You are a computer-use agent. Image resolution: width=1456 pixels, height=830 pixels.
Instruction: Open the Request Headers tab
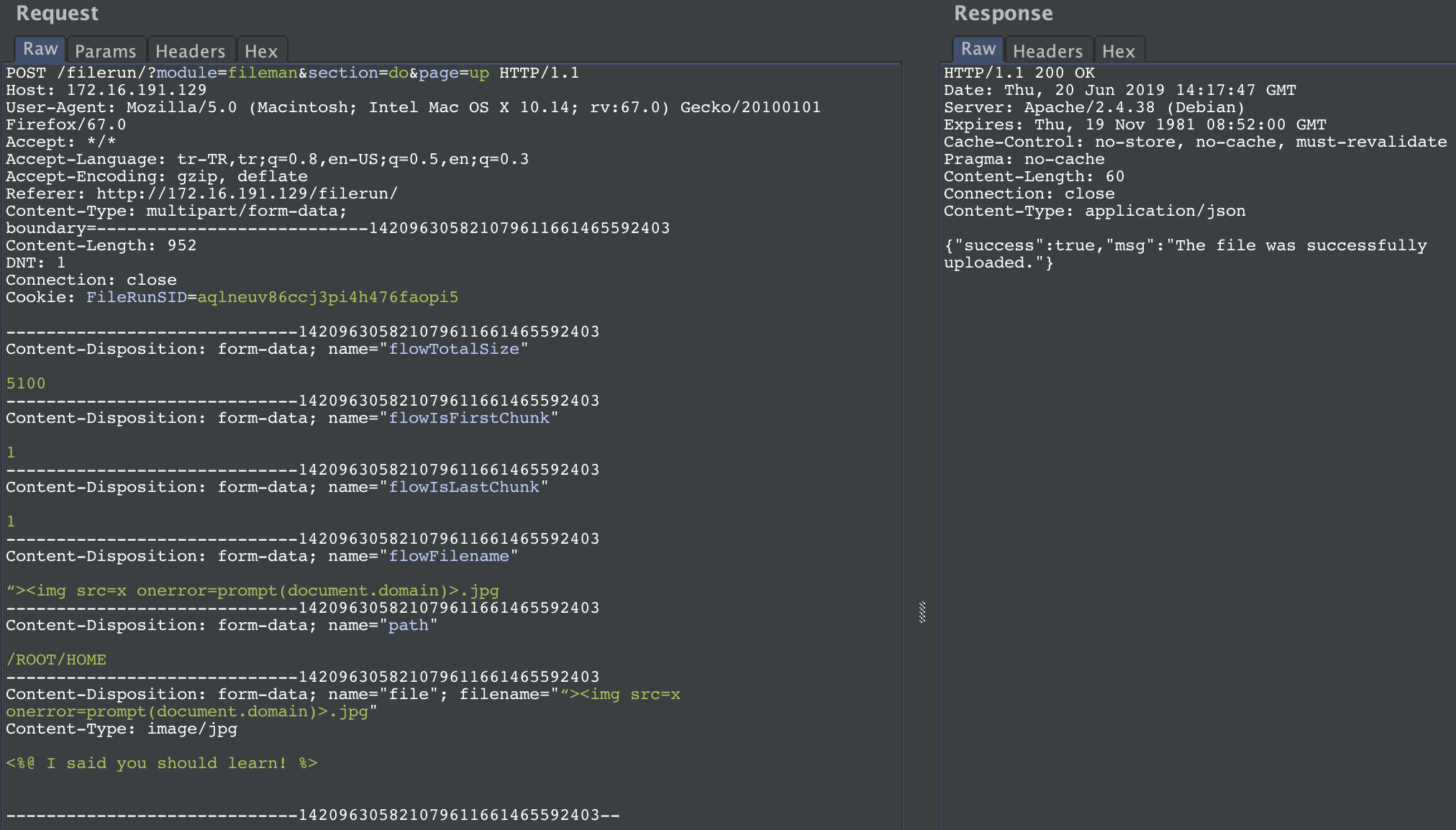tap(190, 51)
